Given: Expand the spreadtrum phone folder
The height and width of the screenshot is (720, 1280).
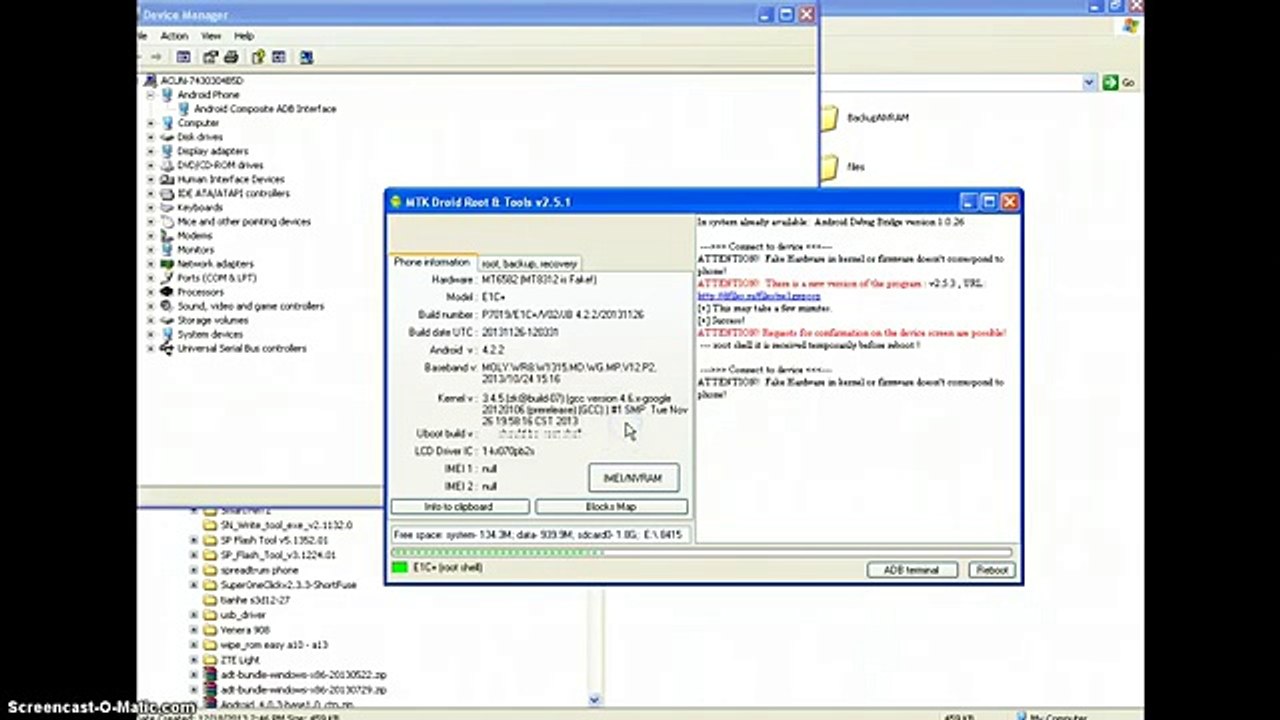Looking at the screenshot, I should [x=194, y=570].
